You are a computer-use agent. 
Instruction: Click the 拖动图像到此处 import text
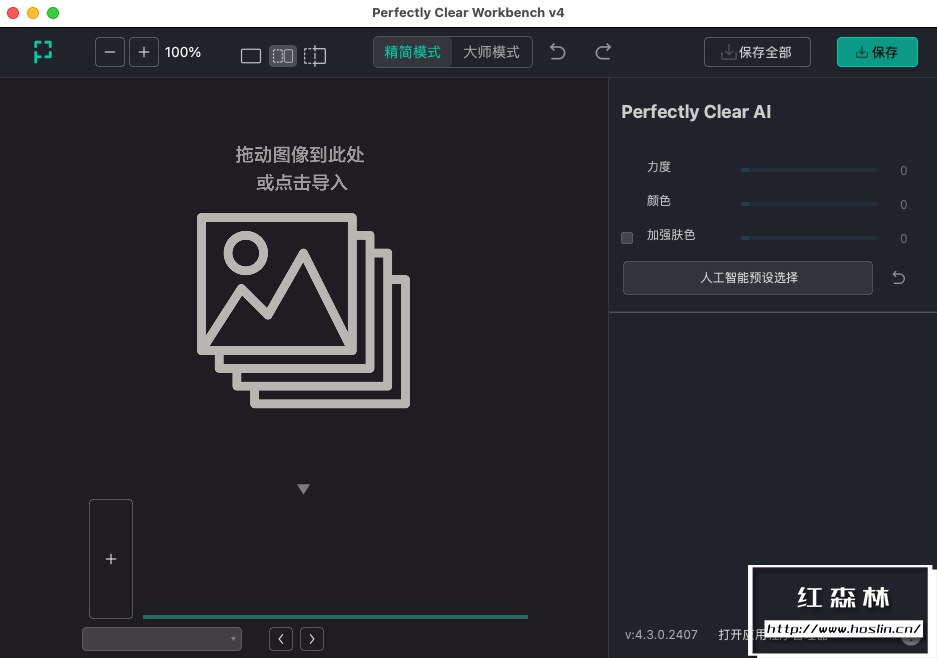(x=300, y=155)
